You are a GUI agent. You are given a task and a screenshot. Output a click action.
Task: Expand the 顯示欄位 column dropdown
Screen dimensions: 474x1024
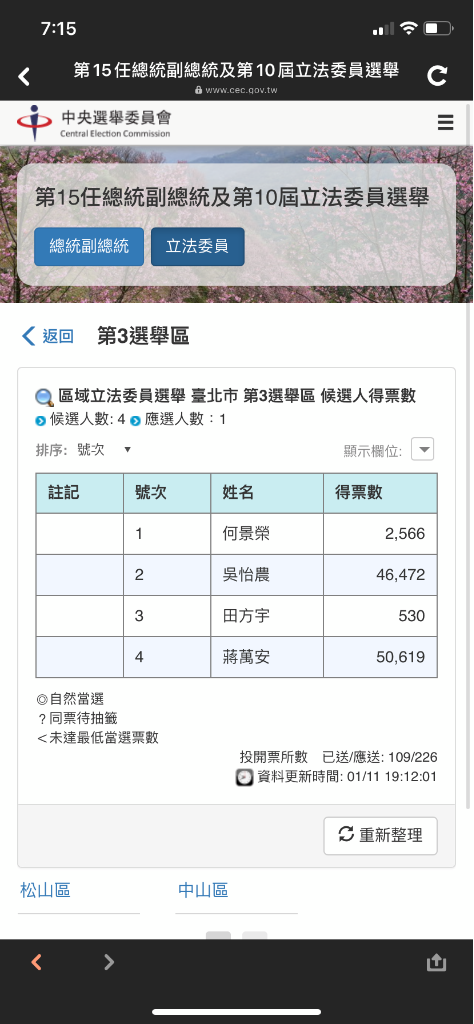pyautogui.click(x=422, y=449)
